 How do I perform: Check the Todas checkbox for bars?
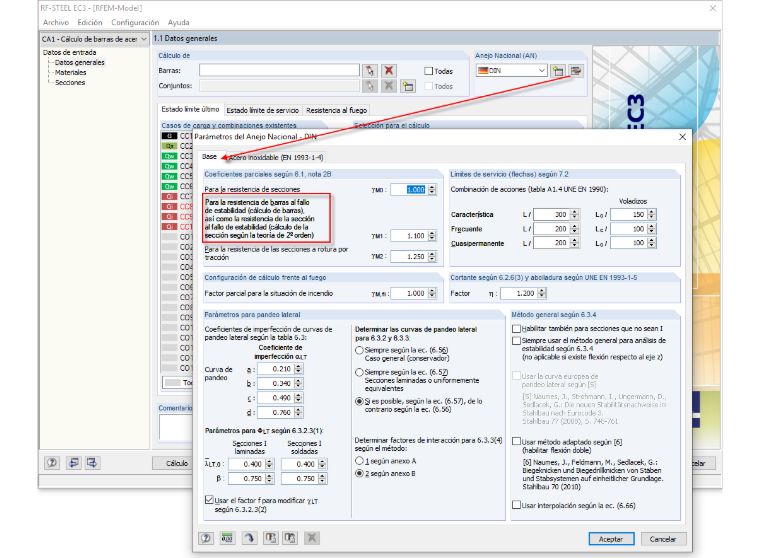pyautogui.click(x=428, y=71)
